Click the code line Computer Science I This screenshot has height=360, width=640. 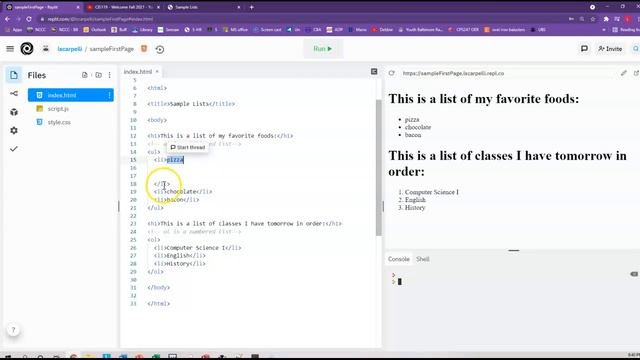198,248
